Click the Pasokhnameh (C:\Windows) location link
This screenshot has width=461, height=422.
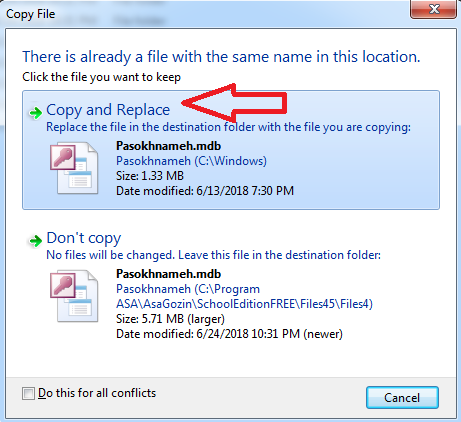tap(191, 161)
